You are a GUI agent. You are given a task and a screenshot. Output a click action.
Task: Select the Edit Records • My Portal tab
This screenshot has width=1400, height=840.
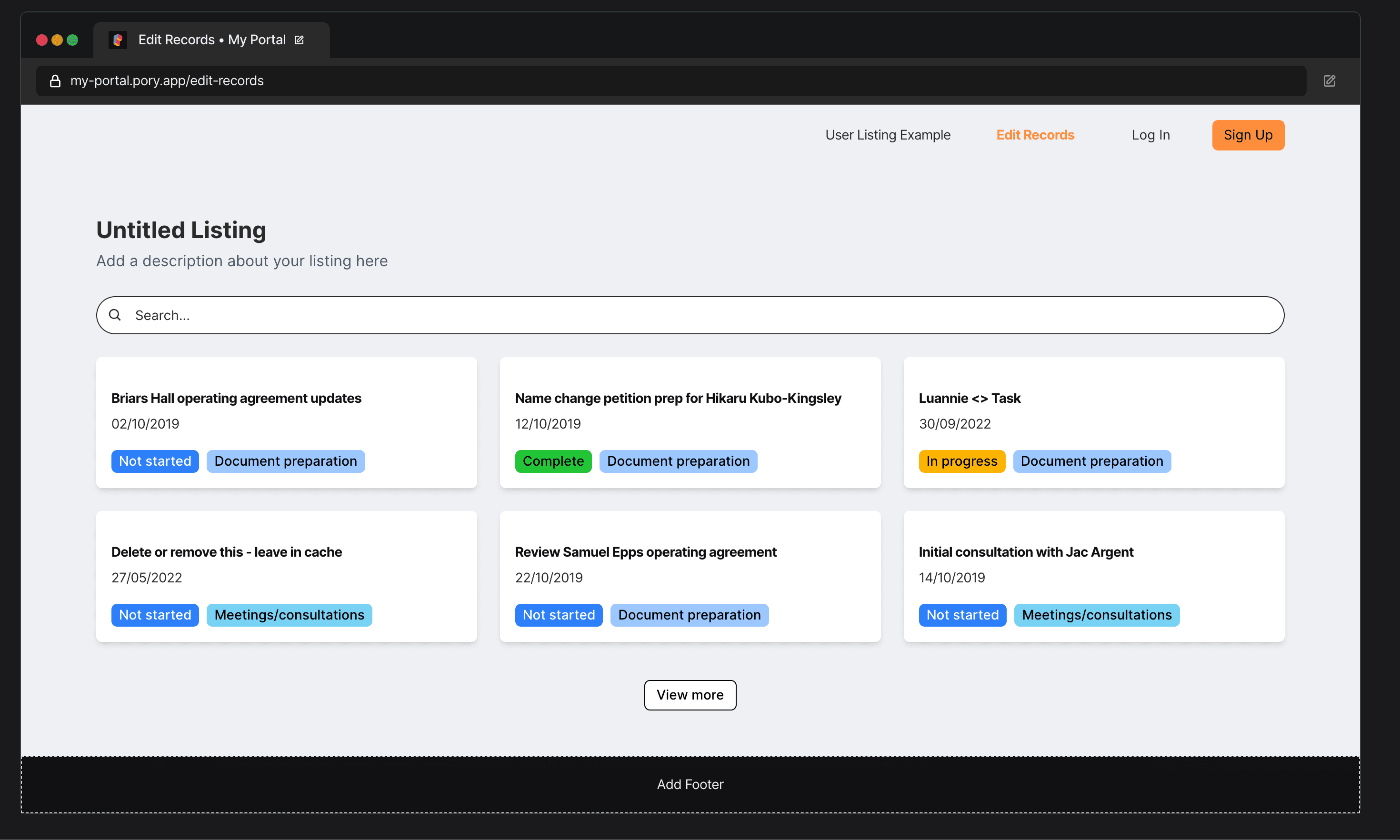point(211,40)
